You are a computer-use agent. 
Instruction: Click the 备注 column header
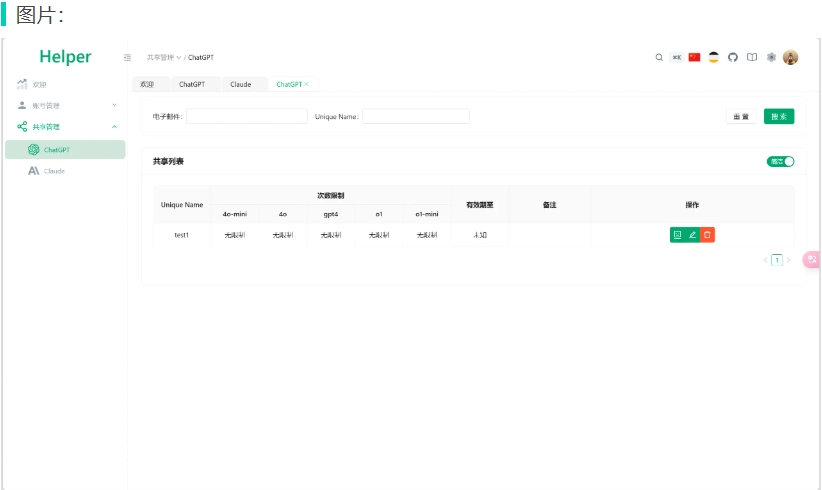[x=549, y=205]
